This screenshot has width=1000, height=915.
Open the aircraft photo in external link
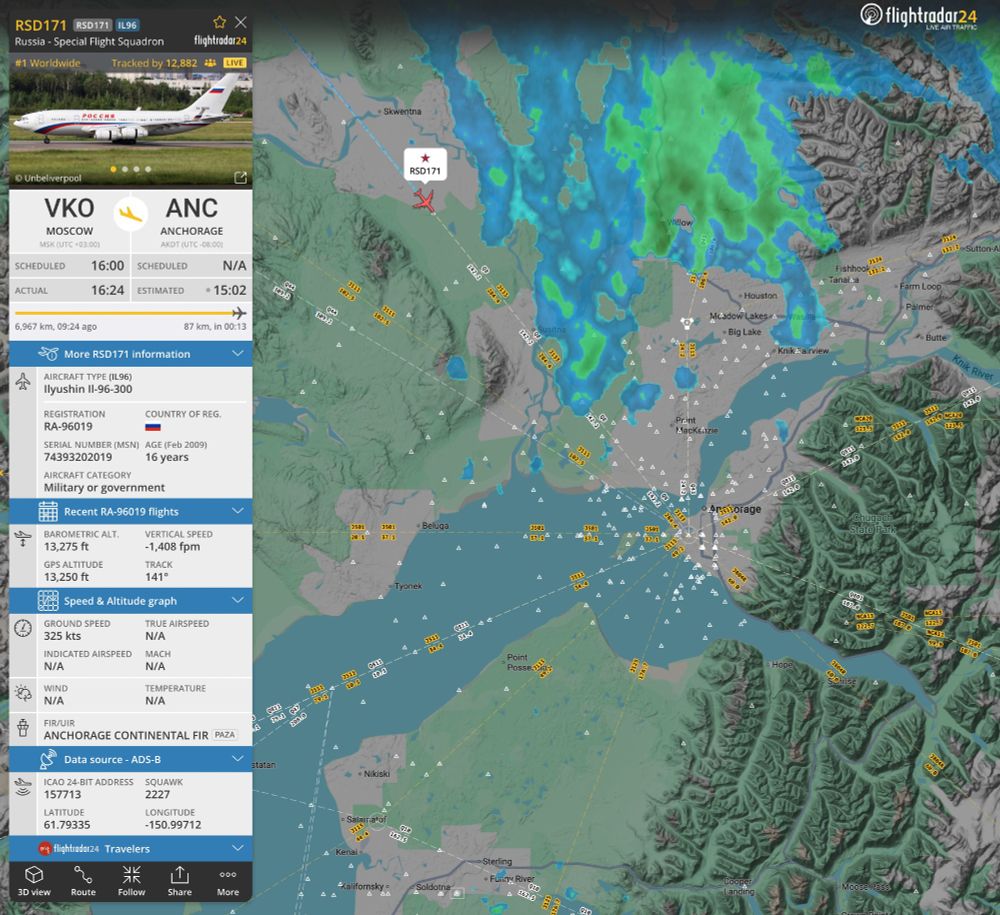click(240, 178)
